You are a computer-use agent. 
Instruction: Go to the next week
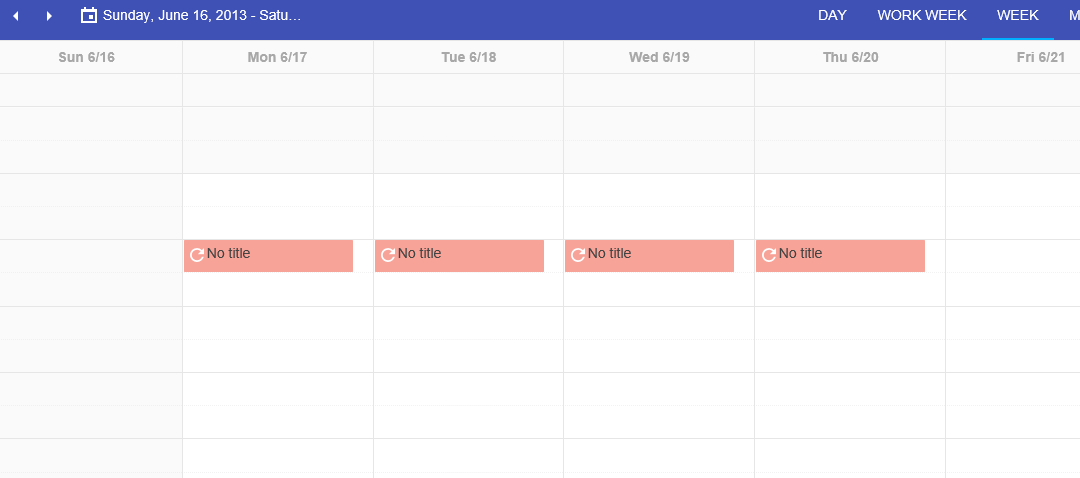49,16
